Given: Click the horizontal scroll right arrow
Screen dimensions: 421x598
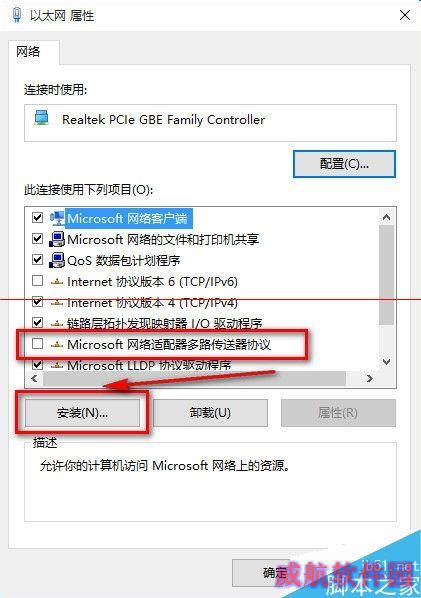Looking at the screenshot, I should coord(370,378).
